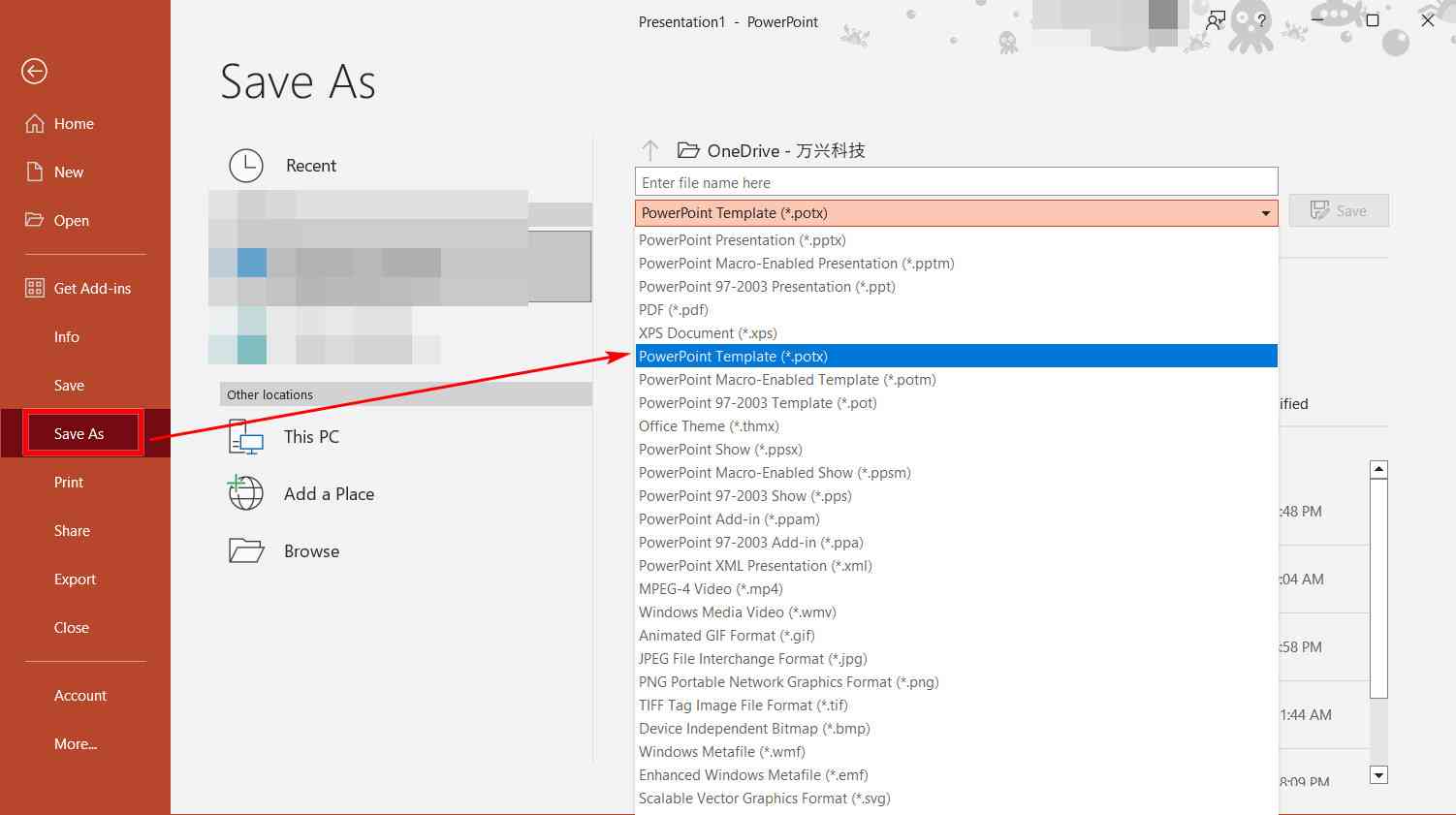
Task: Choose PowerPoint 97-2003 Presentation (*.ppt)
Action: [956, 287]
